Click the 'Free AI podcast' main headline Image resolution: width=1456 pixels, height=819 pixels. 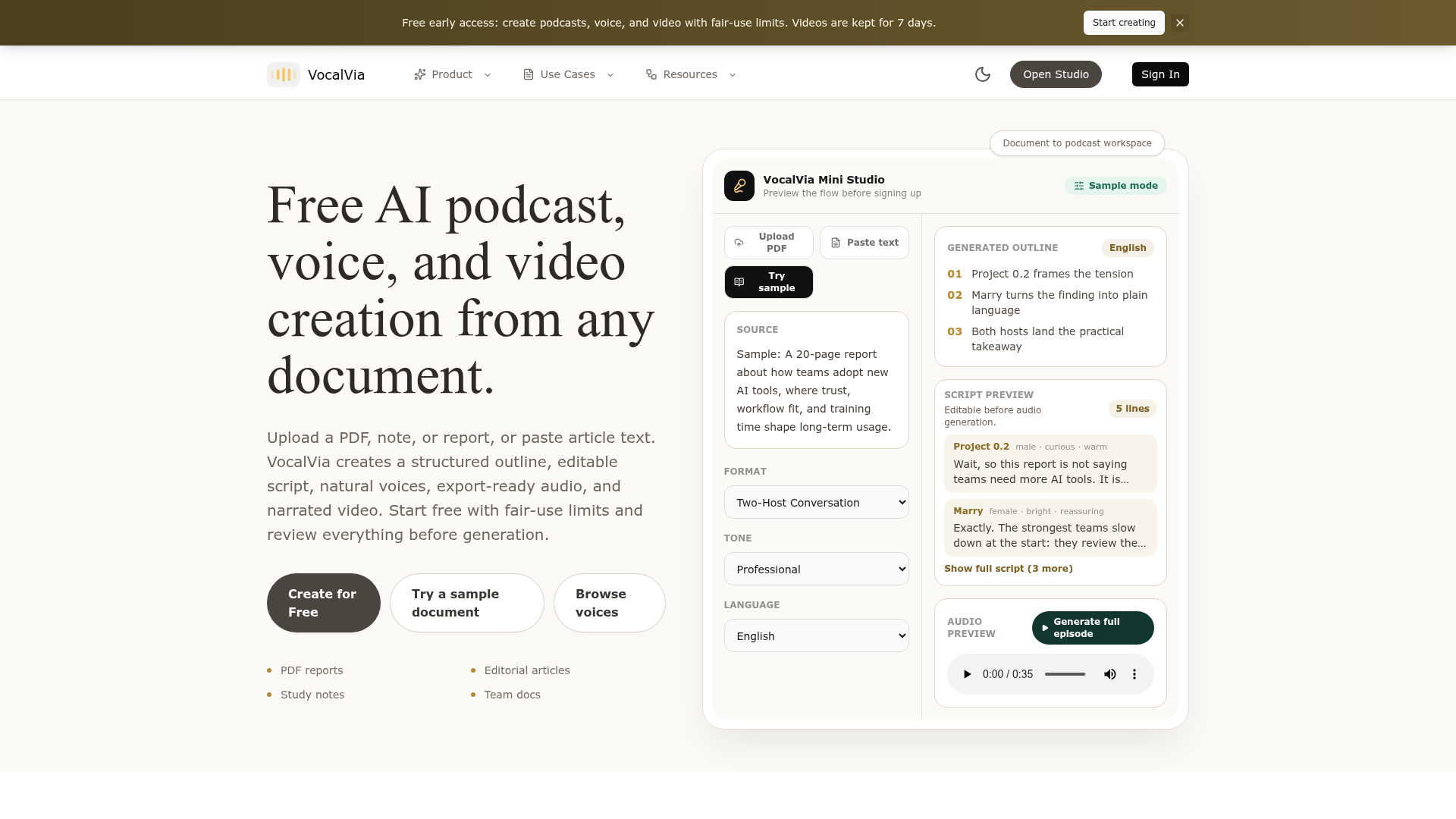tap(461, 290)
